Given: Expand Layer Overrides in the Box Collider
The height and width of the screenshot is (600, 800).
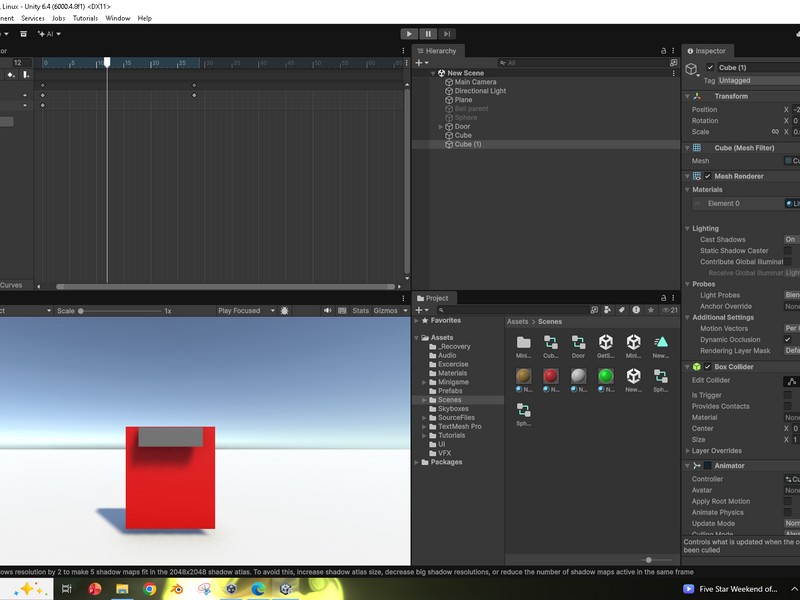Looking at the screenshot, I should tap(687, 451).
